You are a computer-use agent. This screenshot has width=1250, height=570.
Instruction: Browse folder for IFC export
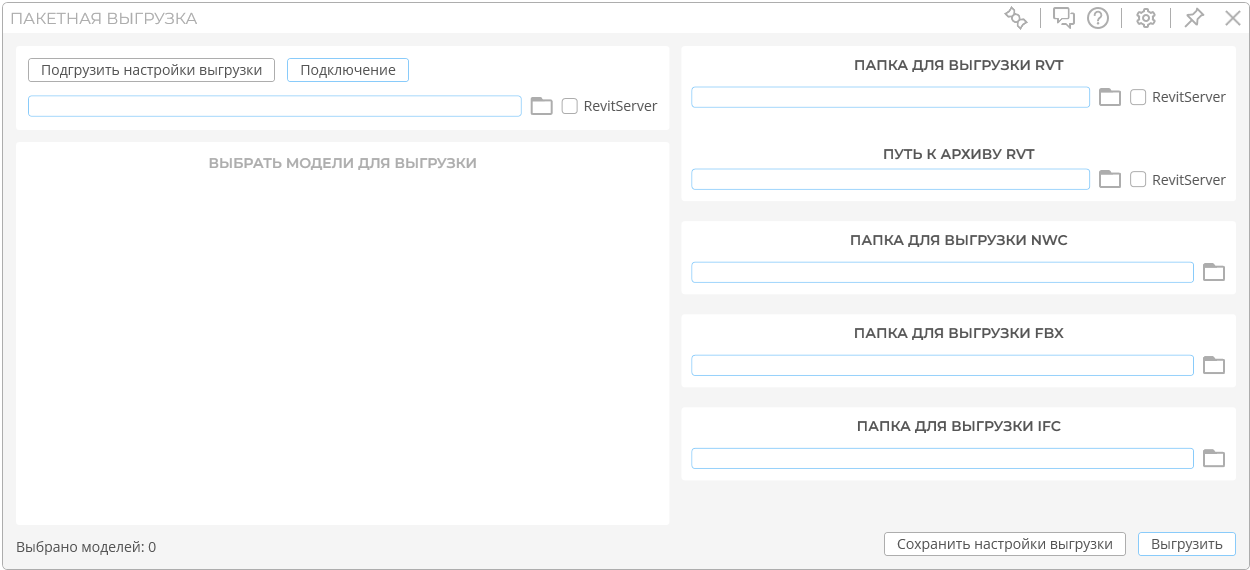[1214, 458]
